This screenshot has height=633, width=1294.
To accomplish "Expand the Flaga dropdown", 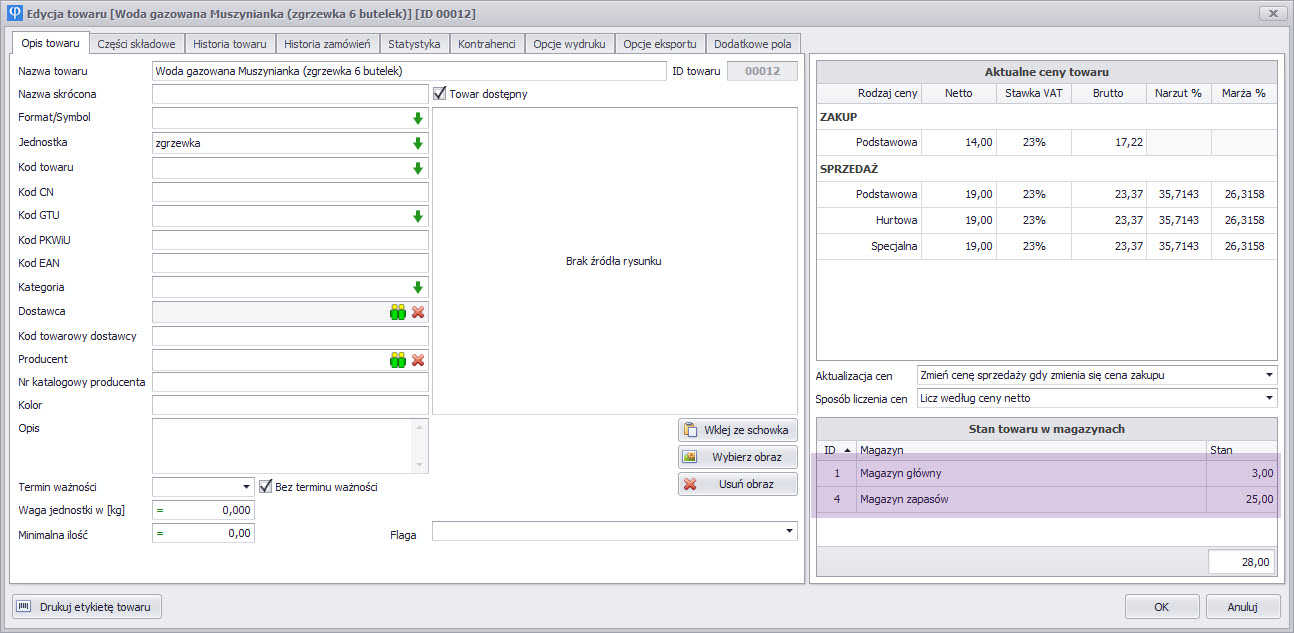I will pyautogui.click(x=788, y=532).
